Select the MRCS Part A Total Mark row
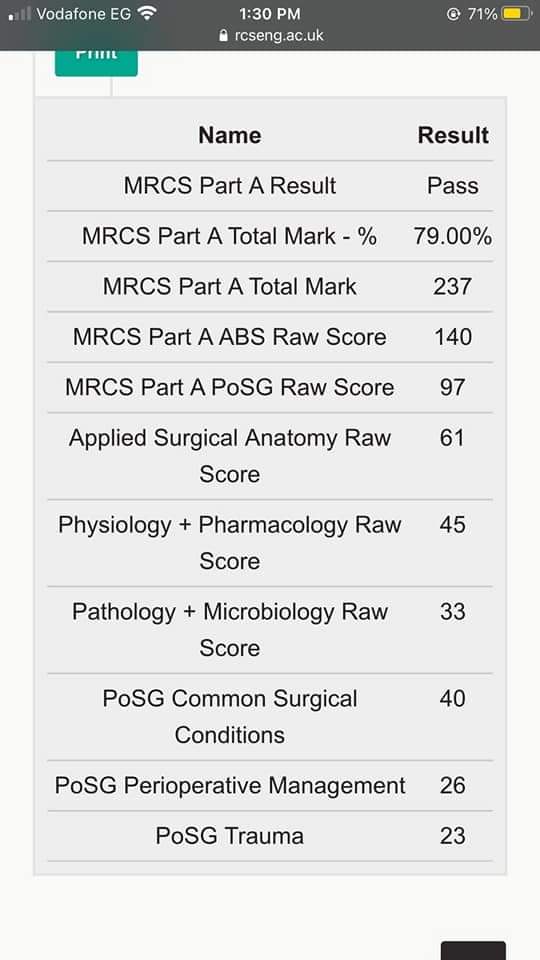Image resolution: width=540 pixels, height=960 pixels. [270, 287]
